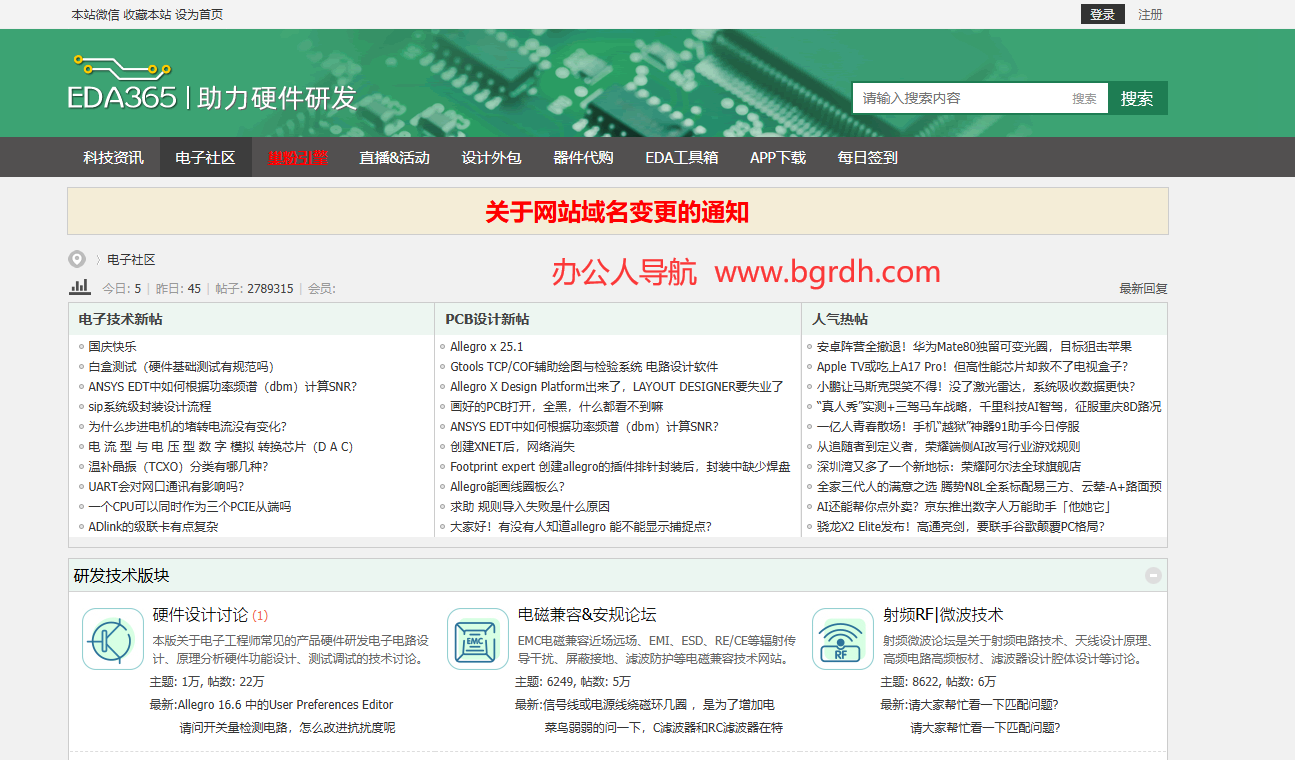Click the bar chart statistics icon
The height and width of the screenshot is (760, 1295).
pyautogui.click(x=80, y=288)
